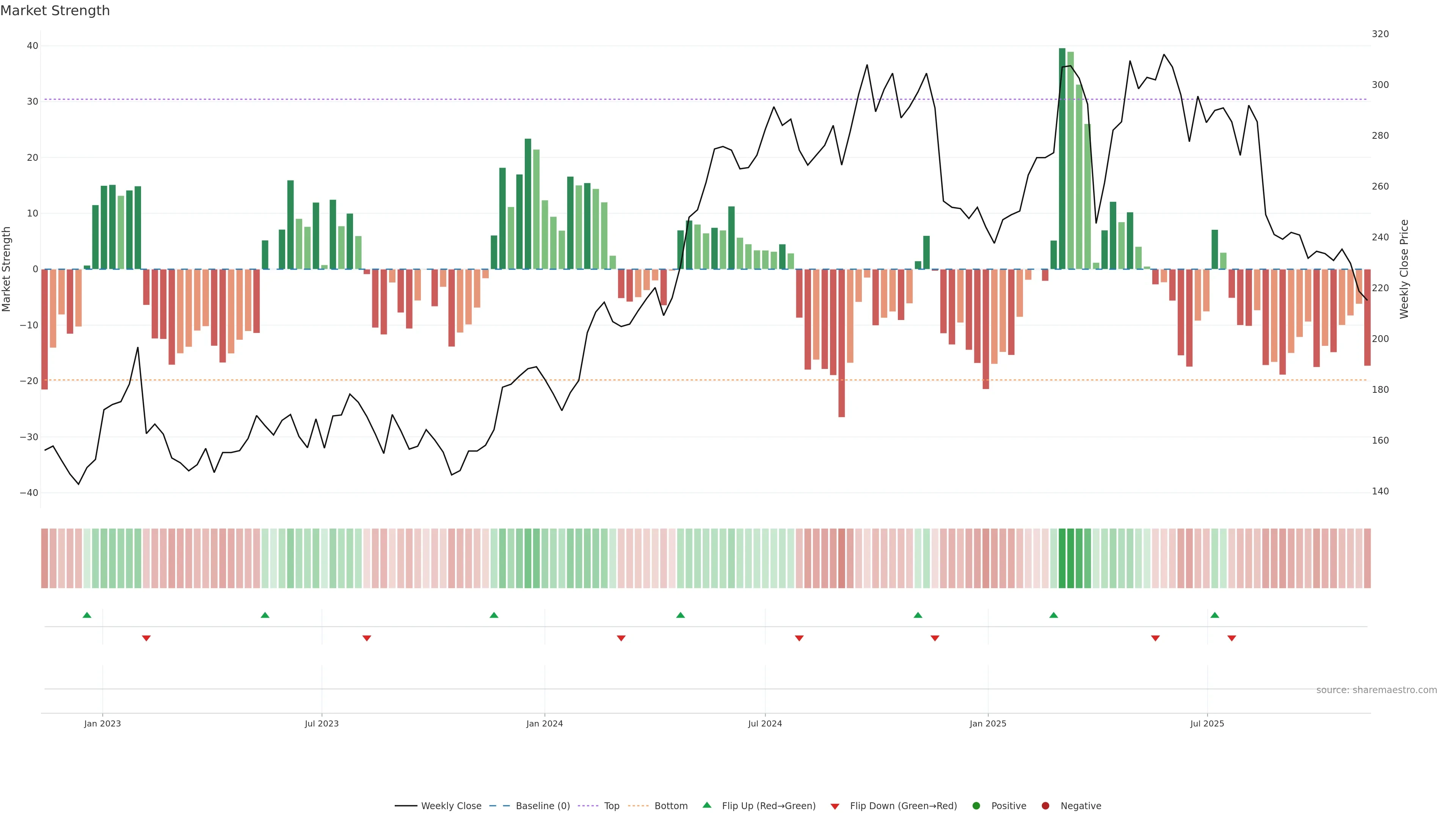Image resolution: width=1456 pixels, height=819 pixels.
Task: Click the green flip-up marker just before Jan 2024
Action: tap(494, 615)
